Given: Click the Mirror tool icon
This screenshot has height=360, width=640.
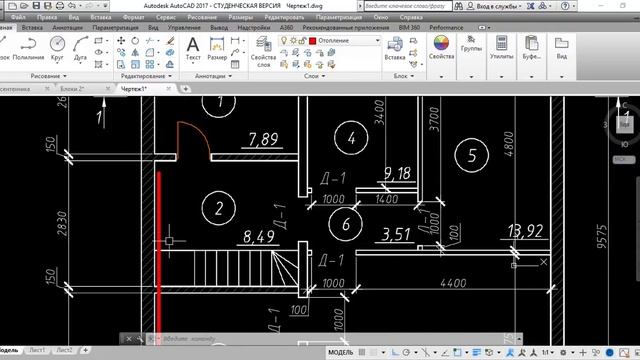Looking at the screenshot, I should (x=135, y=53).
